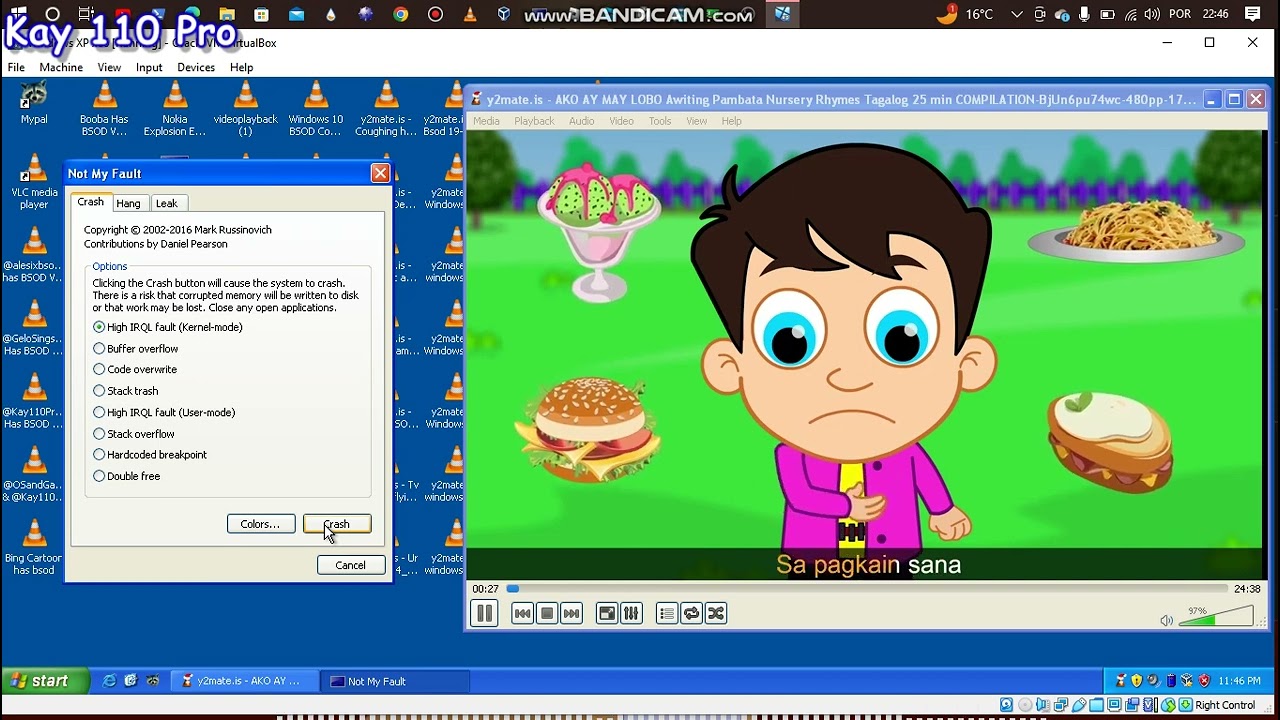Select VLC media player desktop shortcut
Screen dimensions: 1280x720
point(34,181)
